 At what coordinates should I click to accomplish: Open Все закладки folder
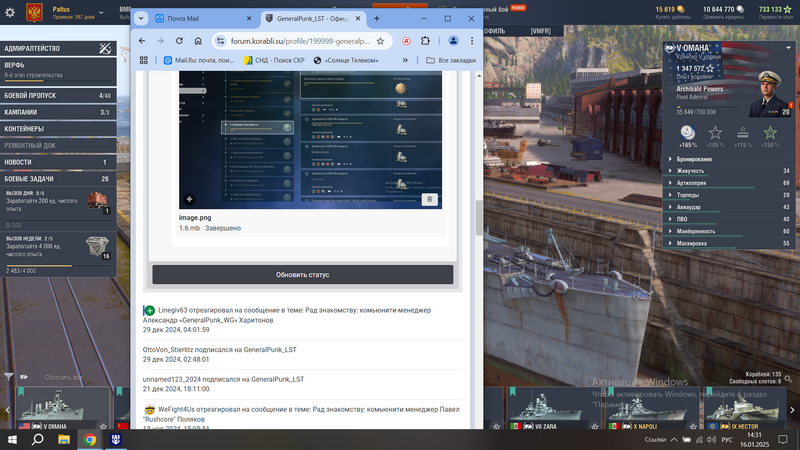[451, 60]
